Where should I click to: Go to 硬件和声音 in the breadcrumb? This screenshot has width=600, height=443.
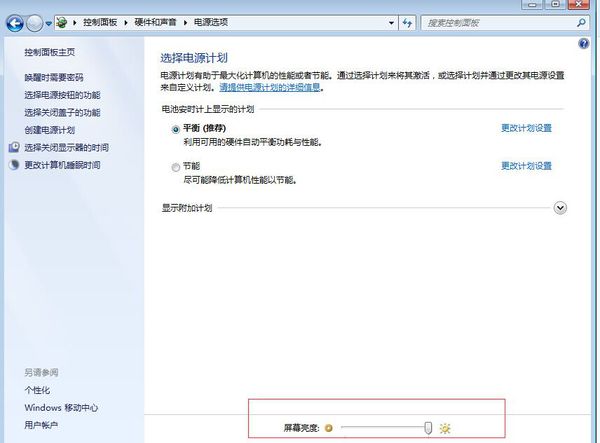[156, 22]
